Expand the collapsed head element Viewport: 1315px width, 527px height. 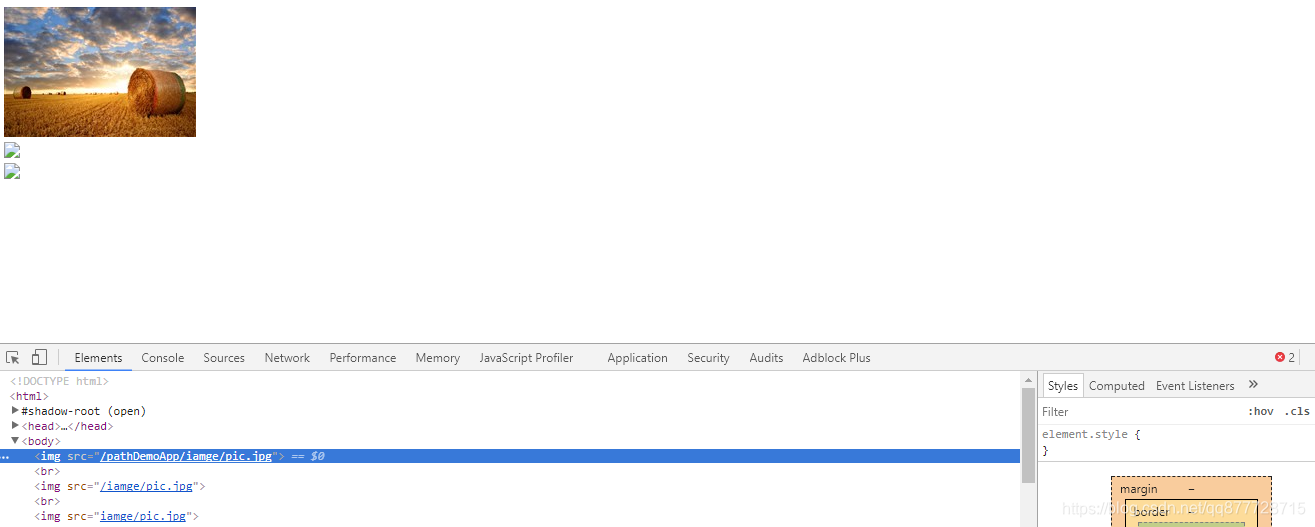[x=15, y=426]
